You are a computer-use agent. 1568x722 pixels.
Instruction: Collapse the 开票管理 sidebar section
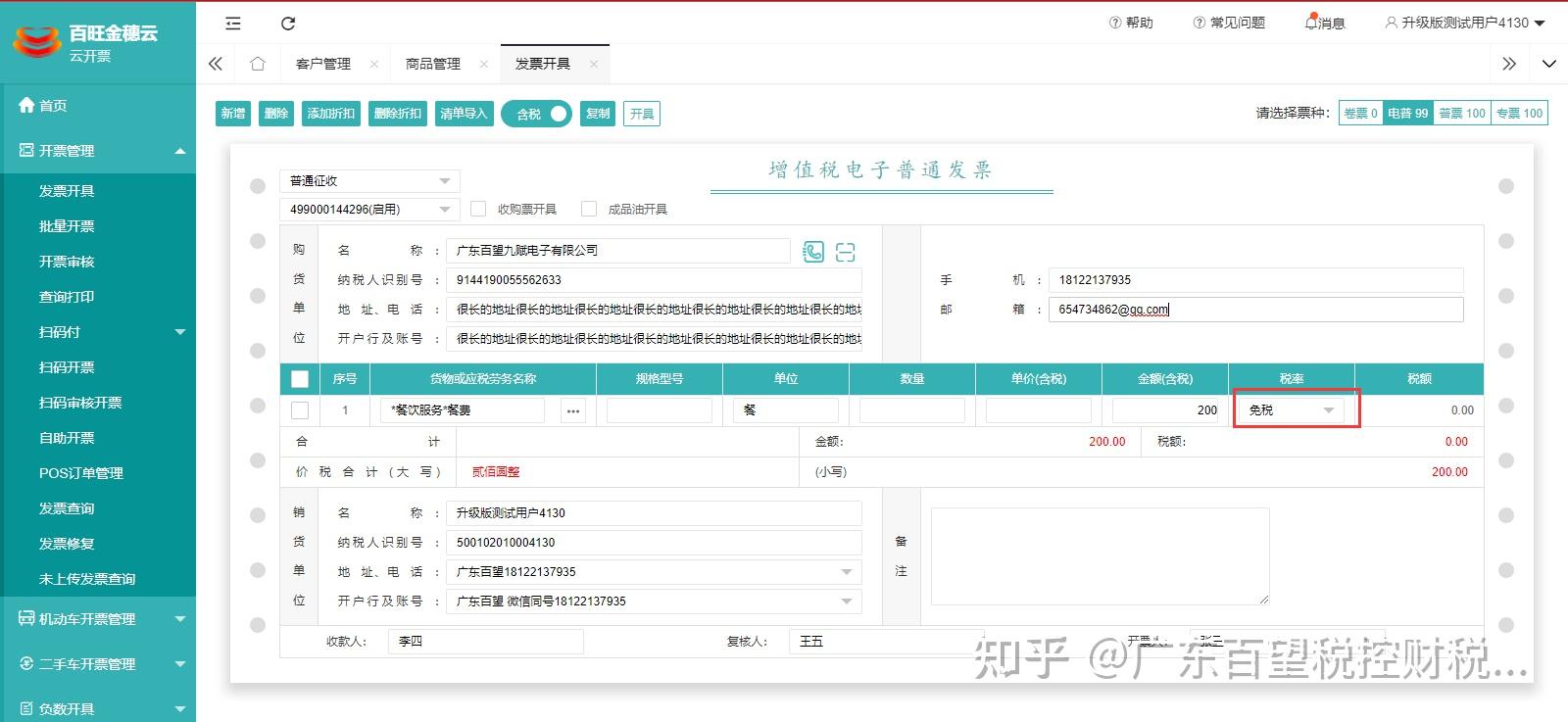coord(98,151)
